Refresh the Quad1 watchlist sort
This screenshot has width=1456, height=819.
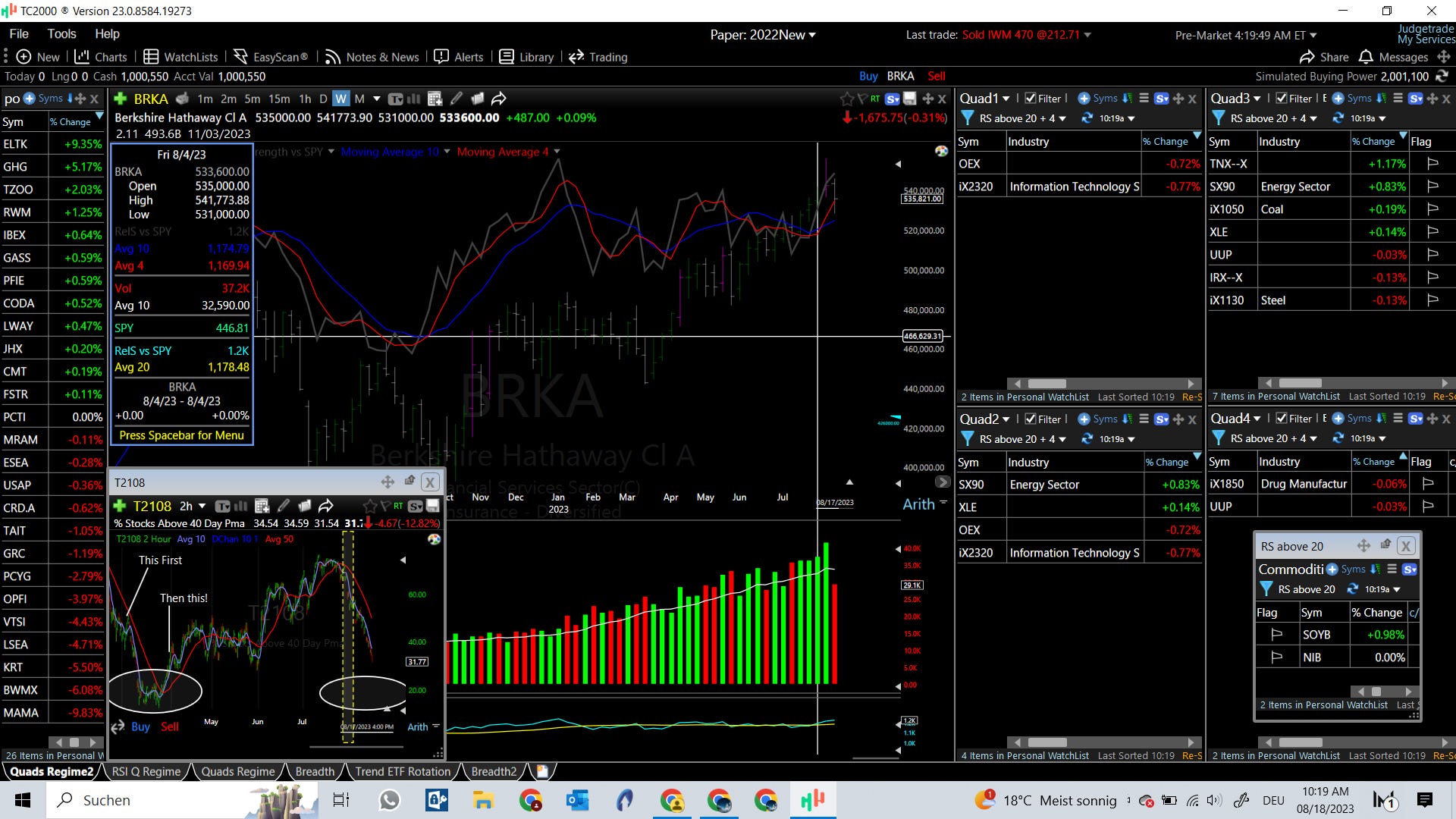(1087, 118)
